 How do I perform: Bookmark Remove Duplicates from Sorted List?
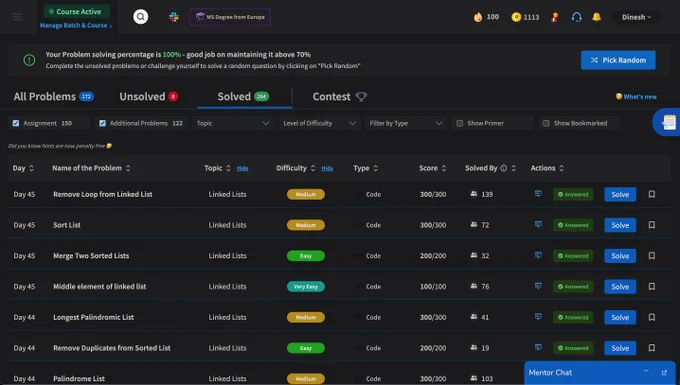[x=652, y=348]
